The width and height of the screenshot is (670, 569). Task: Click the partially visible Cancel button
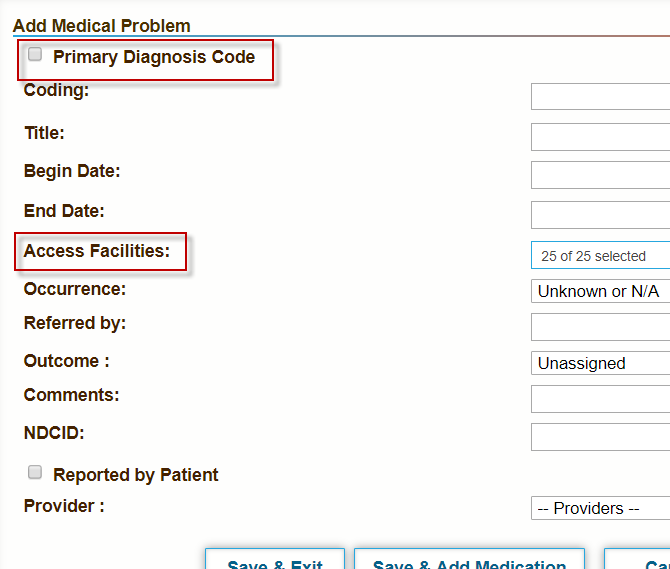[x=640, y=560]
